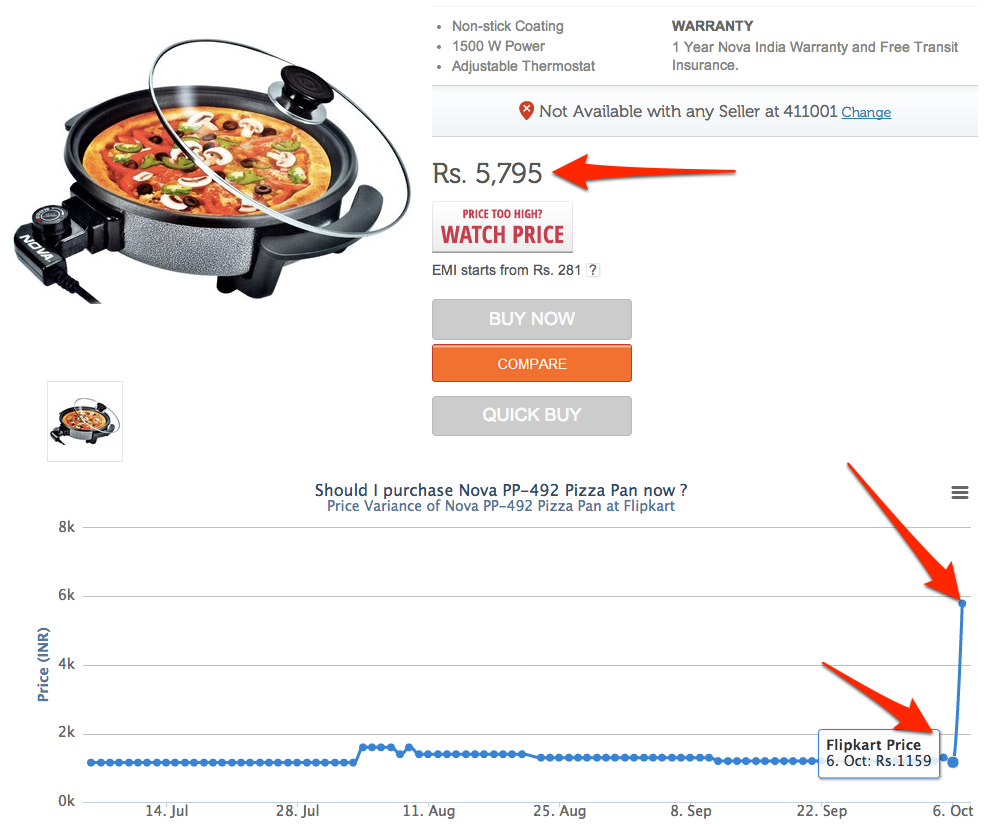Select the small pizza pan thumbnail
This screenshot has height=828, width=997.
[x=85, y=422]
